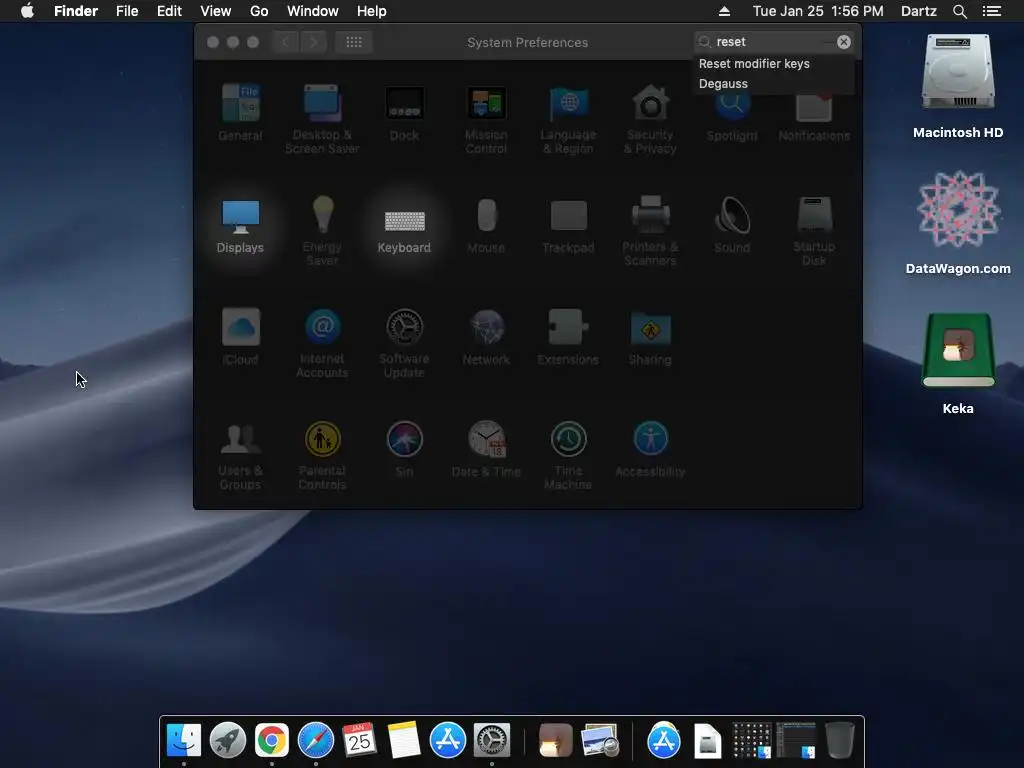Go forward with the toolbar arrow
Screen dimensions: 1024x768
[x=313, y=42]
